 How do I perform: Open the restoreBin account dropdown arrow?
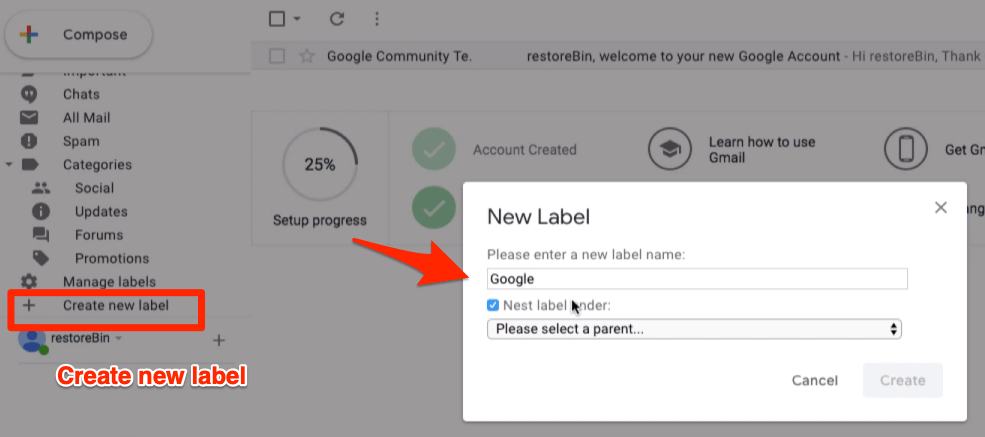pos(118,338)
